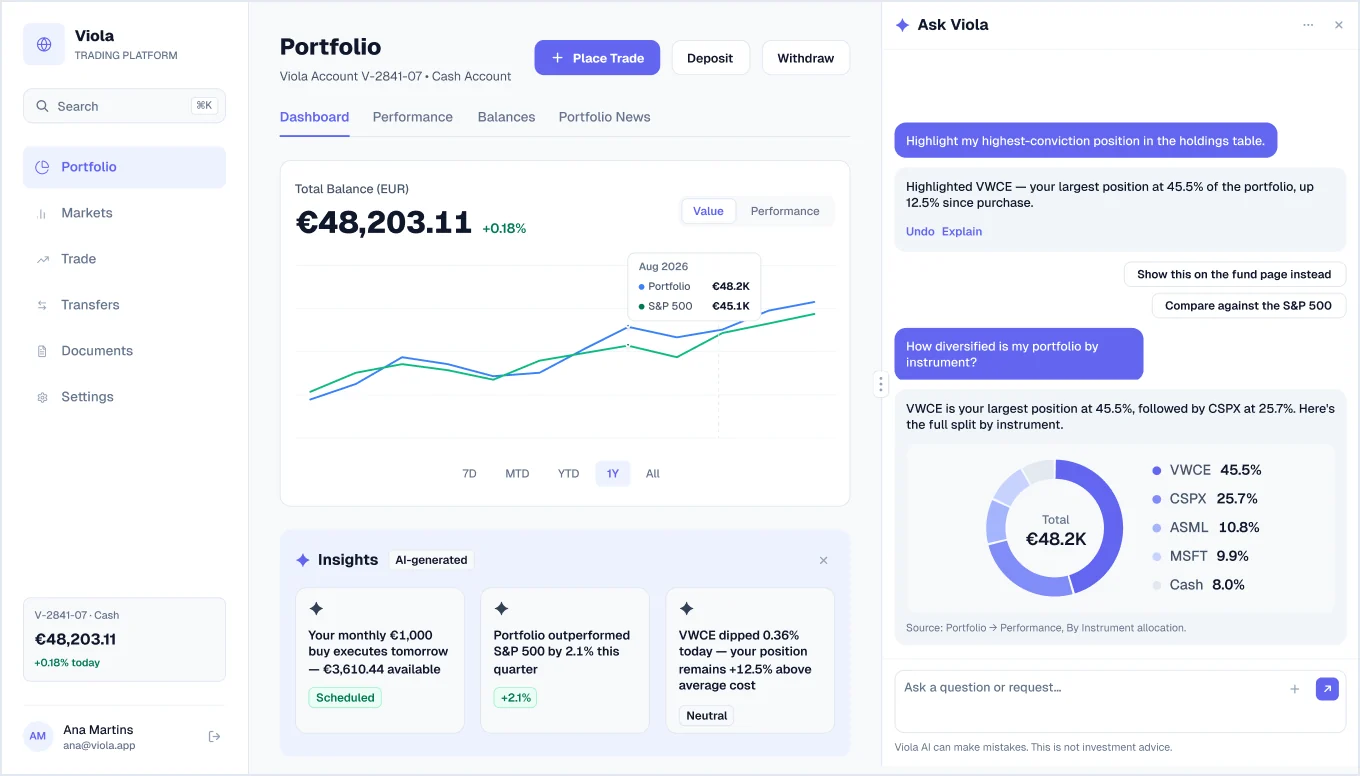
Task: Open Transfers in the sidebar
Action: pos(124,305)
